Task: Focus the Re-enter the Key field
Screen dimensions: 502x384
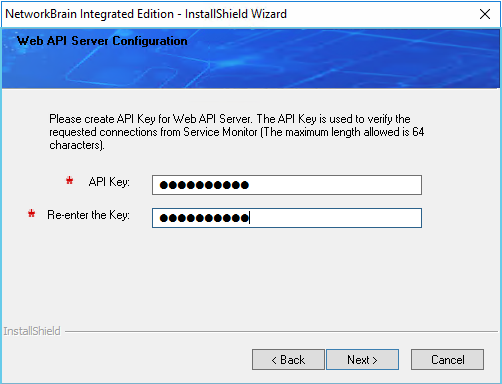Action: [x=287, y=218]
